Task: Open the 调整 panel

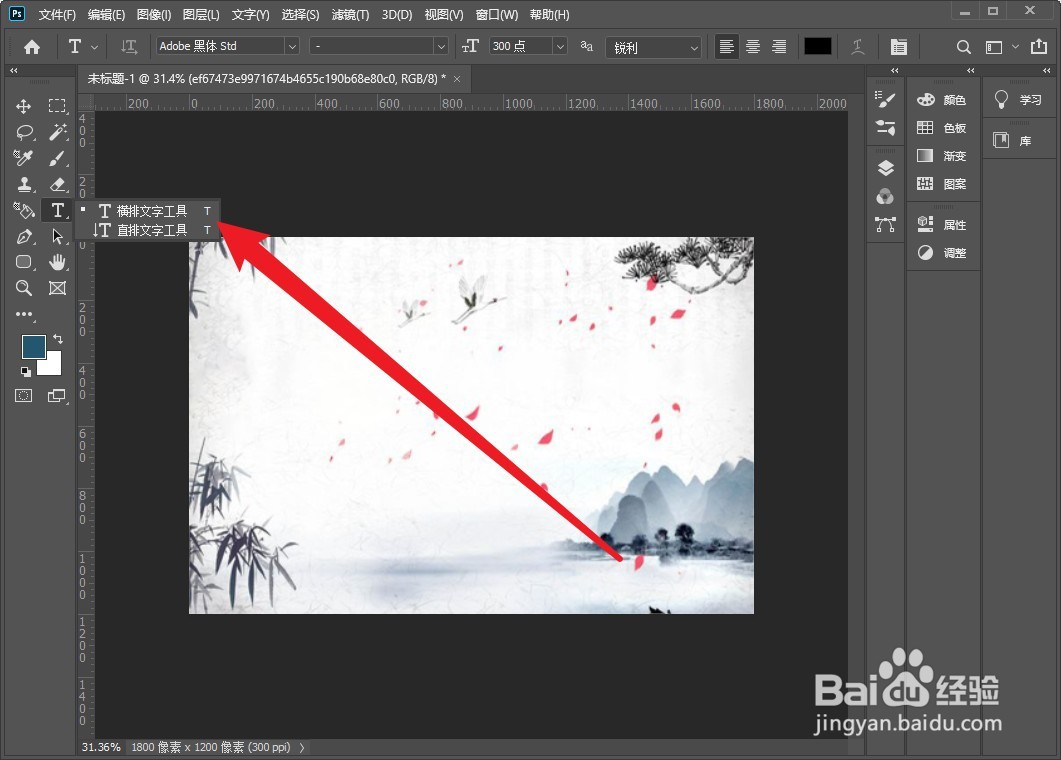Action: tap(942, 252)
